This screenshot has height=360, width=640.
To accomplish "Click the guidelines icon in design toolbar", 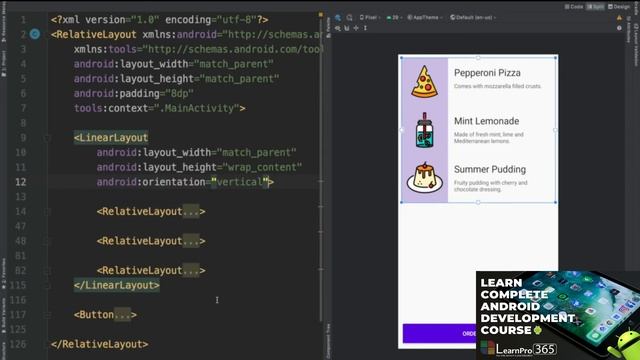I will (x=365, y=28).
